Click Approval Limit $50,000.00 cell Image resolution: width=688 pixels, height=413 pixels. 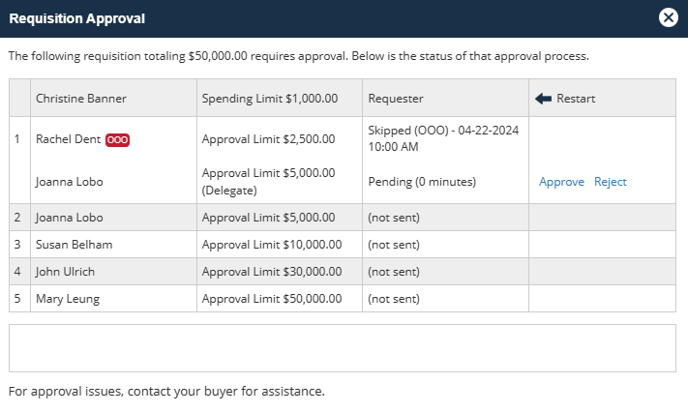click(280, 298)
